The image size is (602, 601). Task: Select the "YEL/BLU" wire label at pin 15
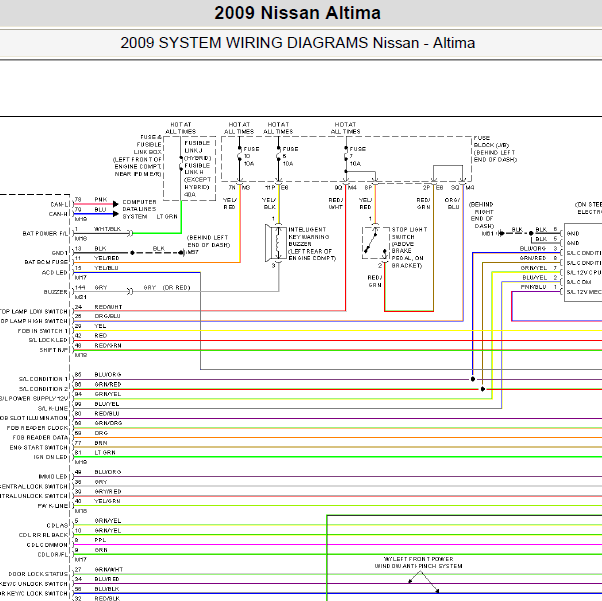coord(106,268)
